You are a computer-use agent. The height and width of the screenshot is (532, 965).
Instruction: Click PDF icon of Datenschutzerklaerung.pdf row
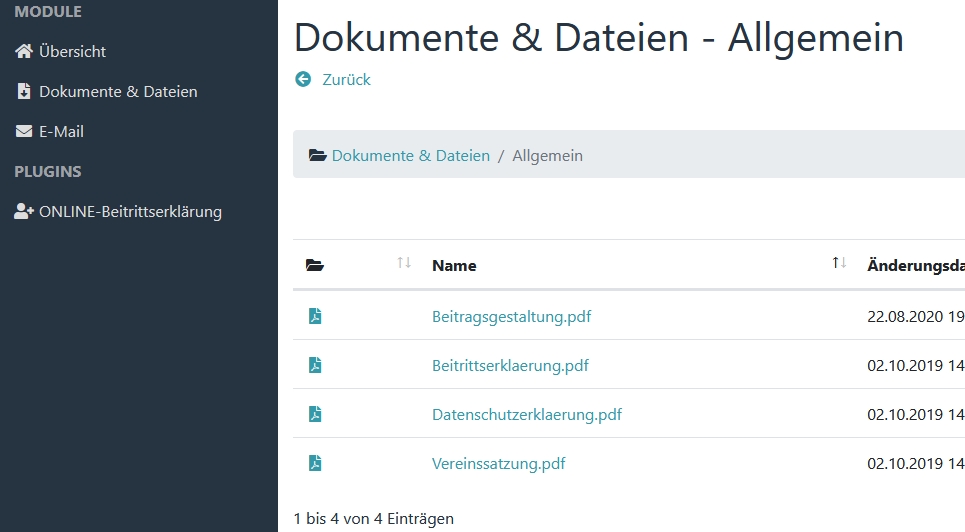315,414
